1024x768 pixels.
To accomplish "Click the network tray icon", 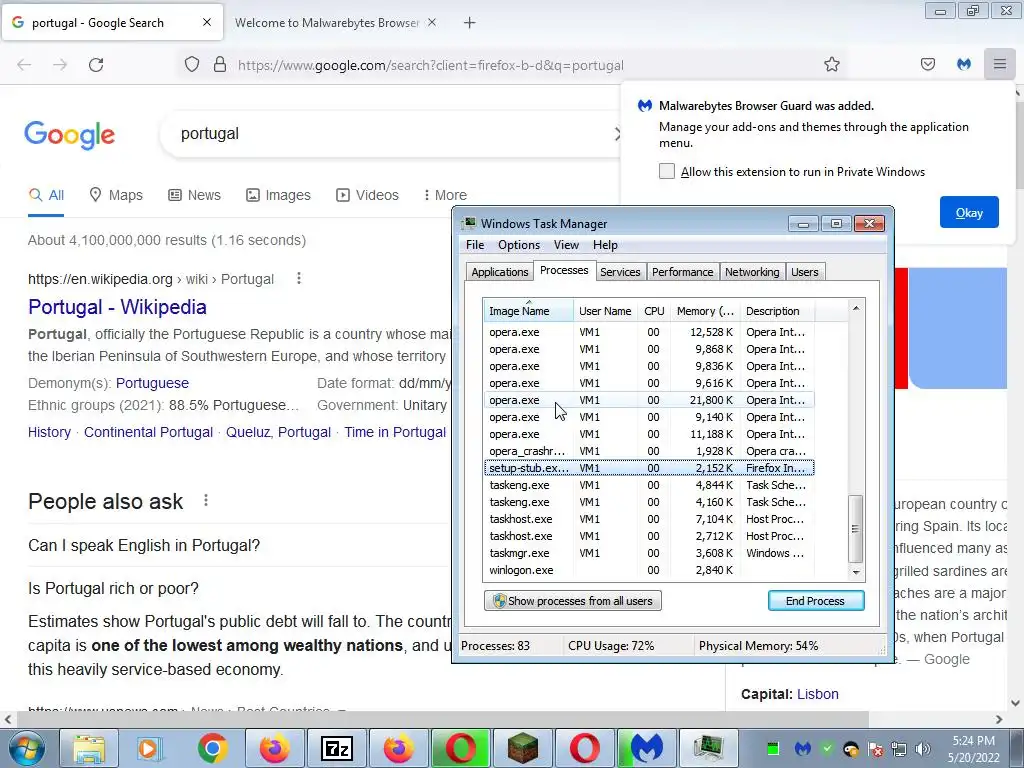I will point(899,749).
